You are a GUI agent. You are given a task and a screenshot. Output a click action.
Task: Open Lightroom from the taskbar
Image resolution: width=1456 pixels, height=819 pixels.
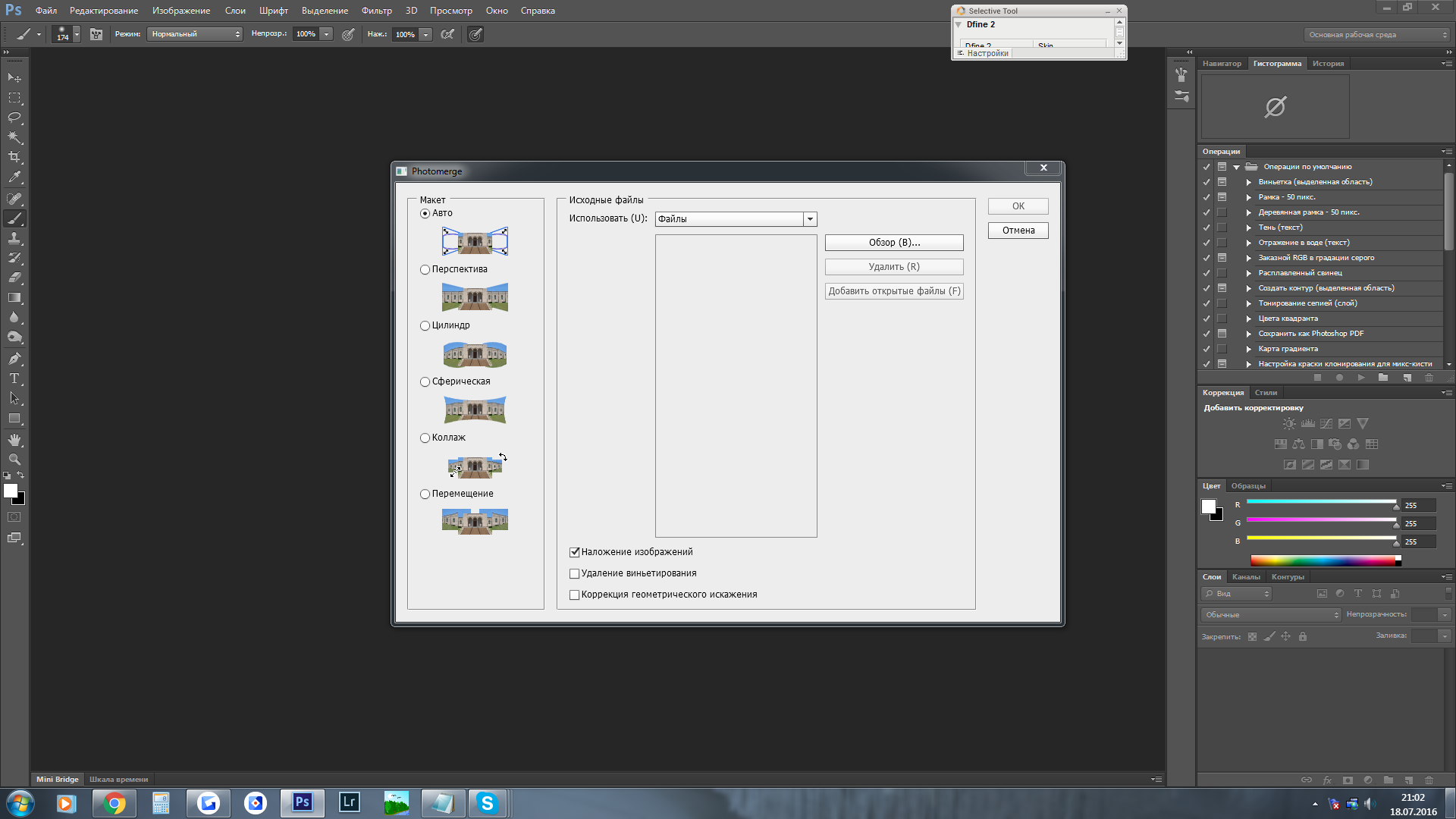tap(349, 802)
